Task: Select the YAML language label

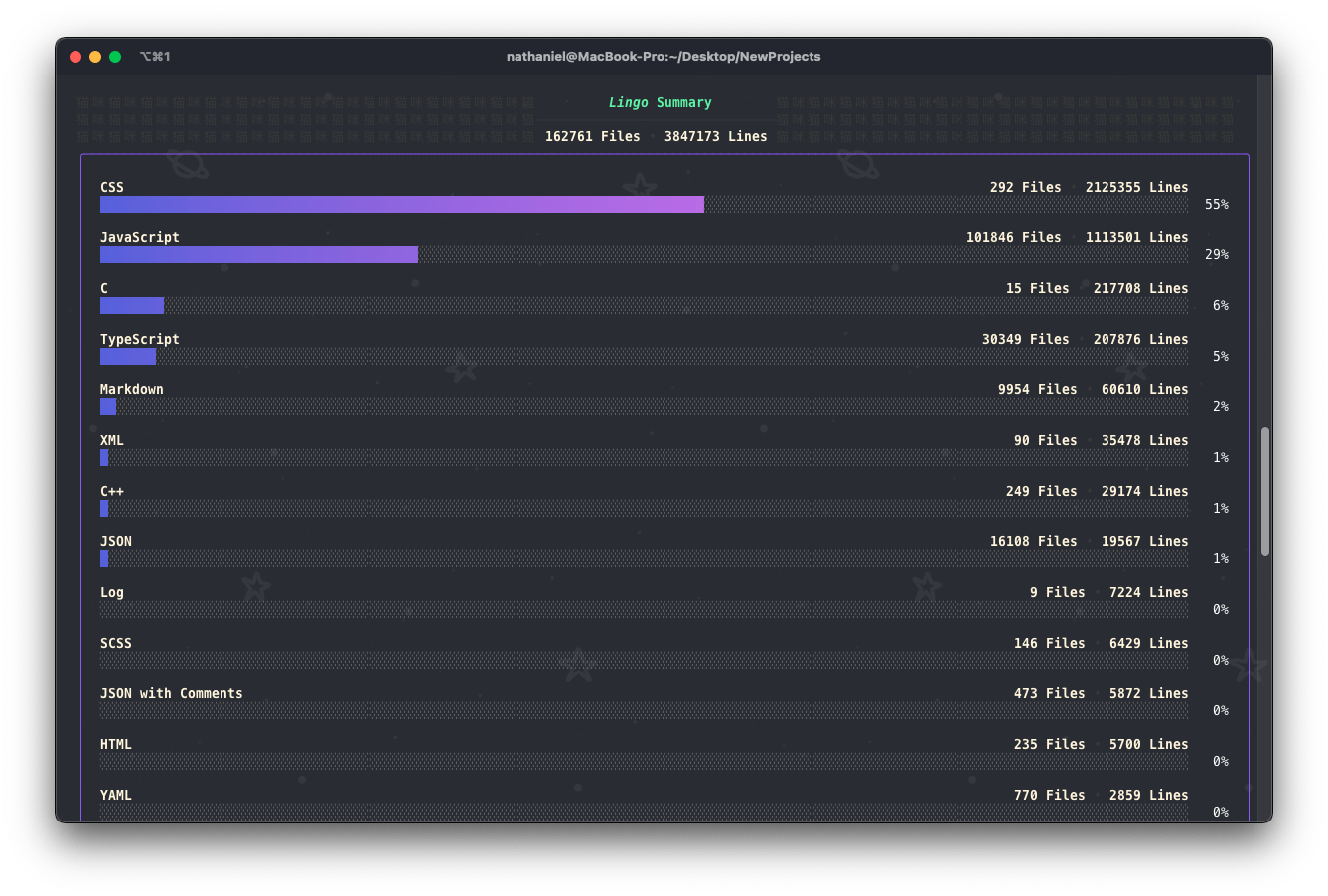Action: point(115,795)
